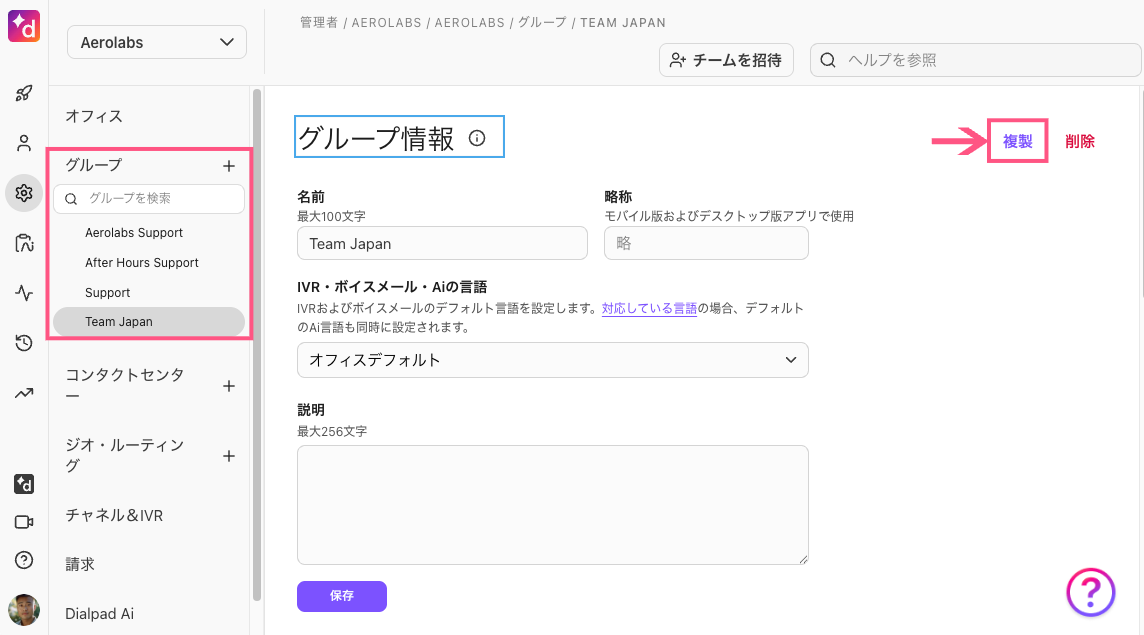This screenshot has height=635, width=1144.
Task: Open the 請求 billing menu item
Action: coord(80,564)
